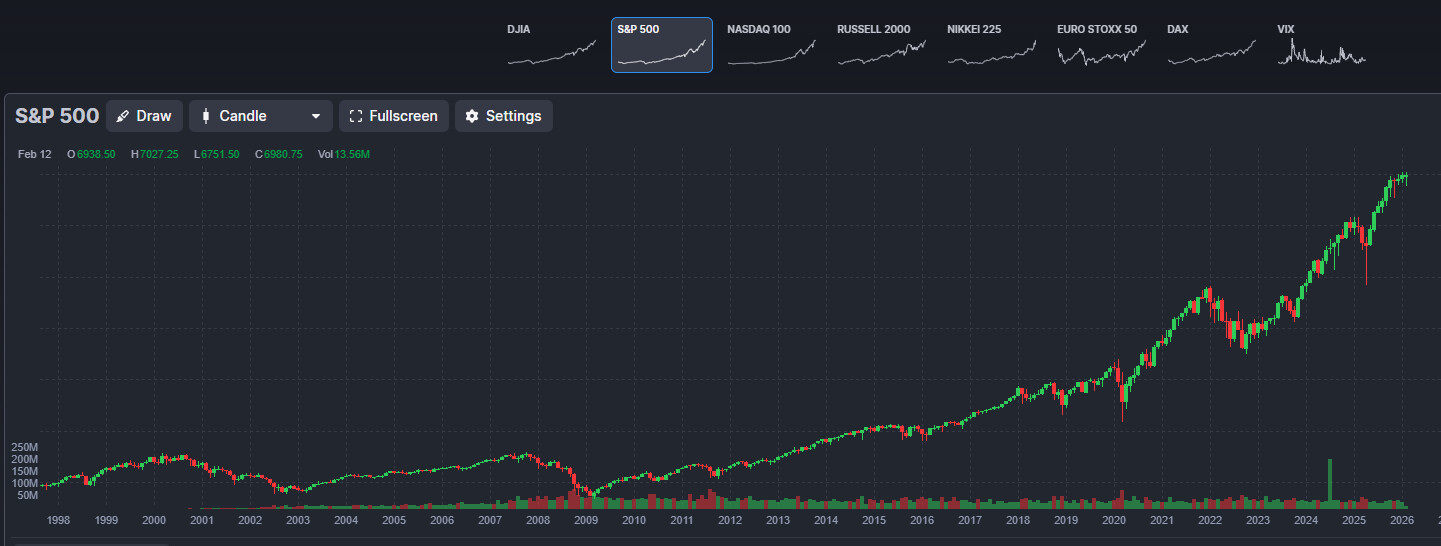Image resolution: width=1441 pixels, height=546 pixels.
Task: Click the candlestick icon in chart type
Action: pyautogui.click(x=206, y=116)
